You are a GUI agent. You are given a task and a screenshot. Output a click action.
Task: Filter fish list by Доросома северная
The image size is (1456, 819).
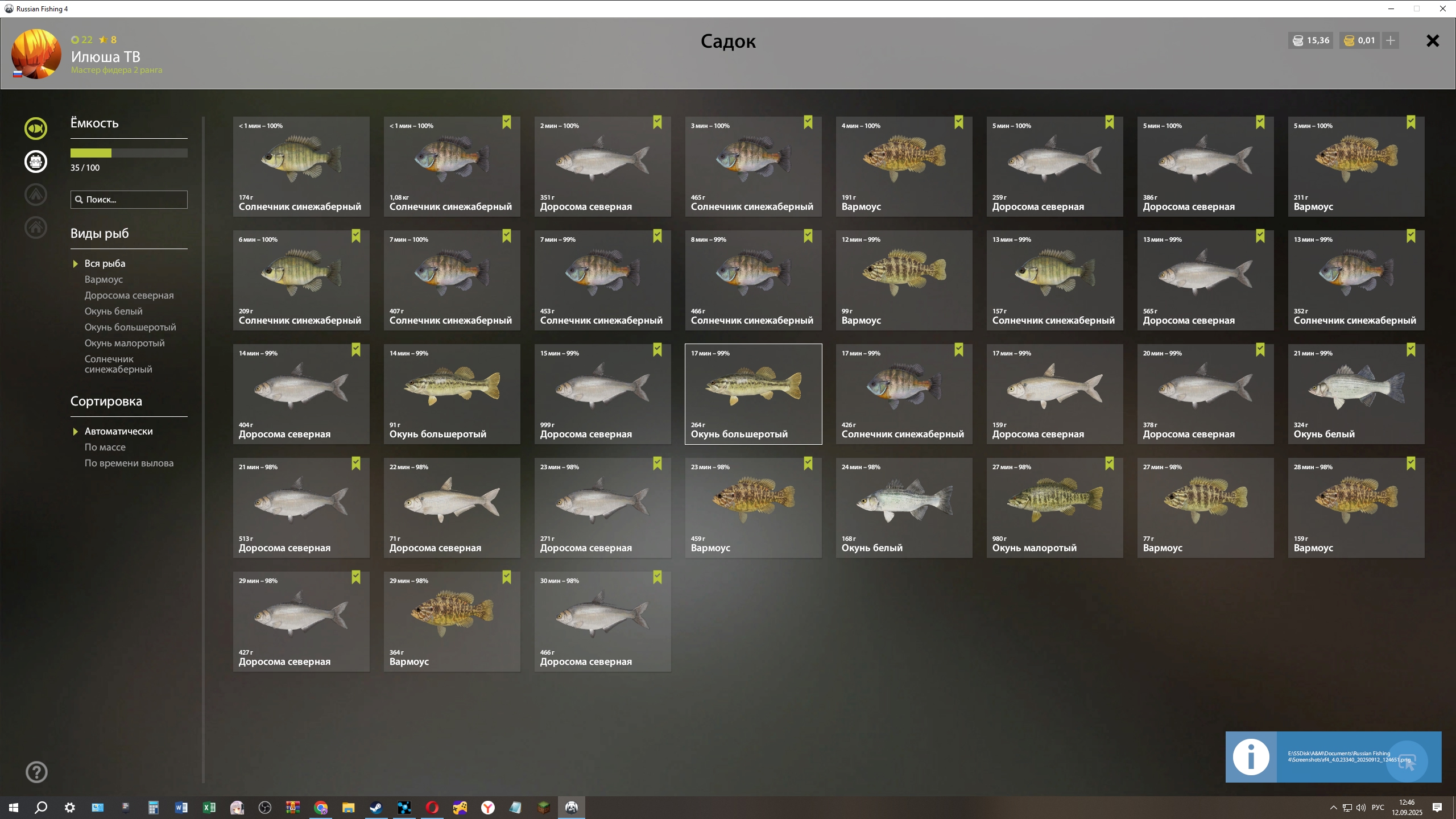(129, 295)
